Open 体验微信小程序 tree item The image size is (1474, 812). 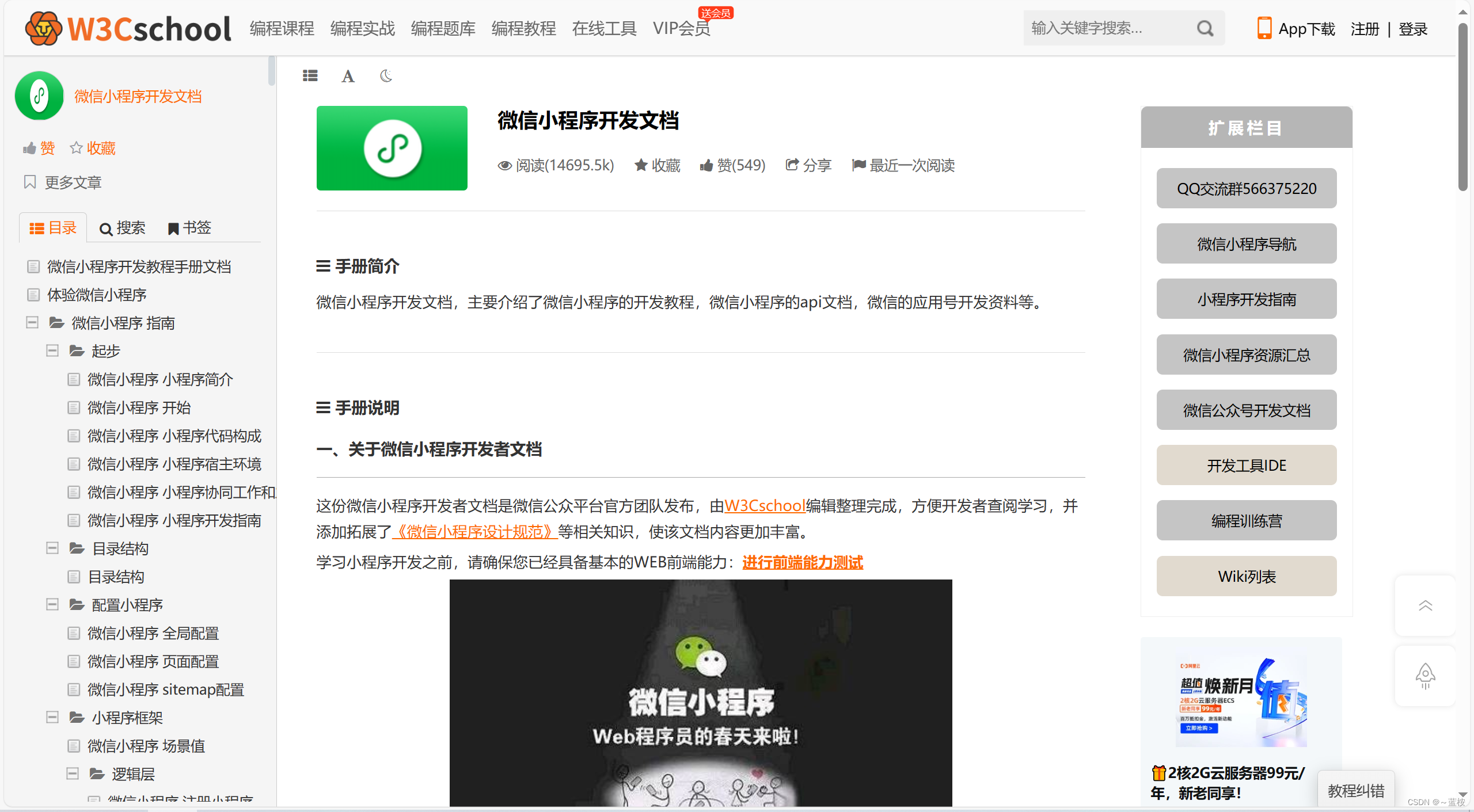[x=97, y=294]
